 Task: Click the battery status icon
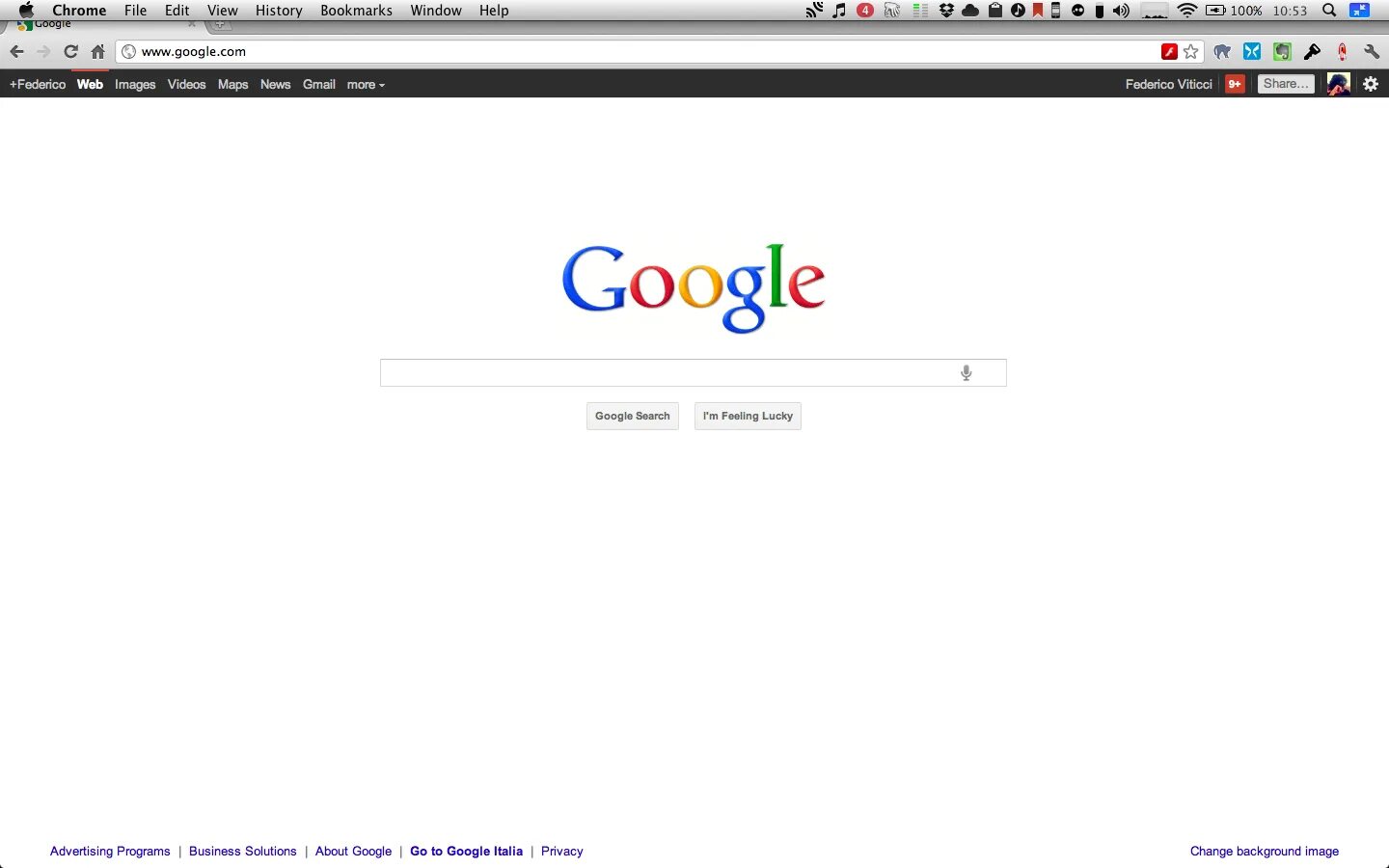point(1215,11)
